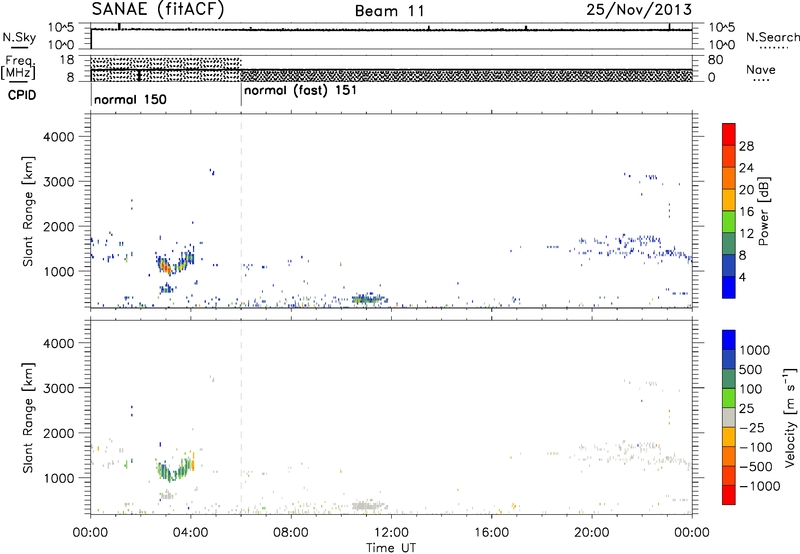Viewport: 800px width, 554px height.
Task: Select the gray -25 to 25 velocity color segment
Action: pos(729,417)
